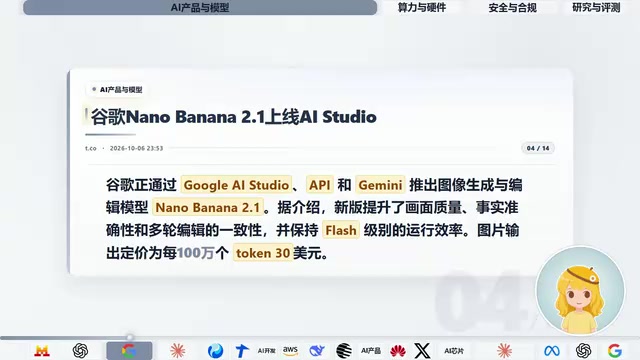Click the cartoon girl avatar thumbnail
Image resolution: width=640 pixels, height=360 pixels.
[580, 290]
